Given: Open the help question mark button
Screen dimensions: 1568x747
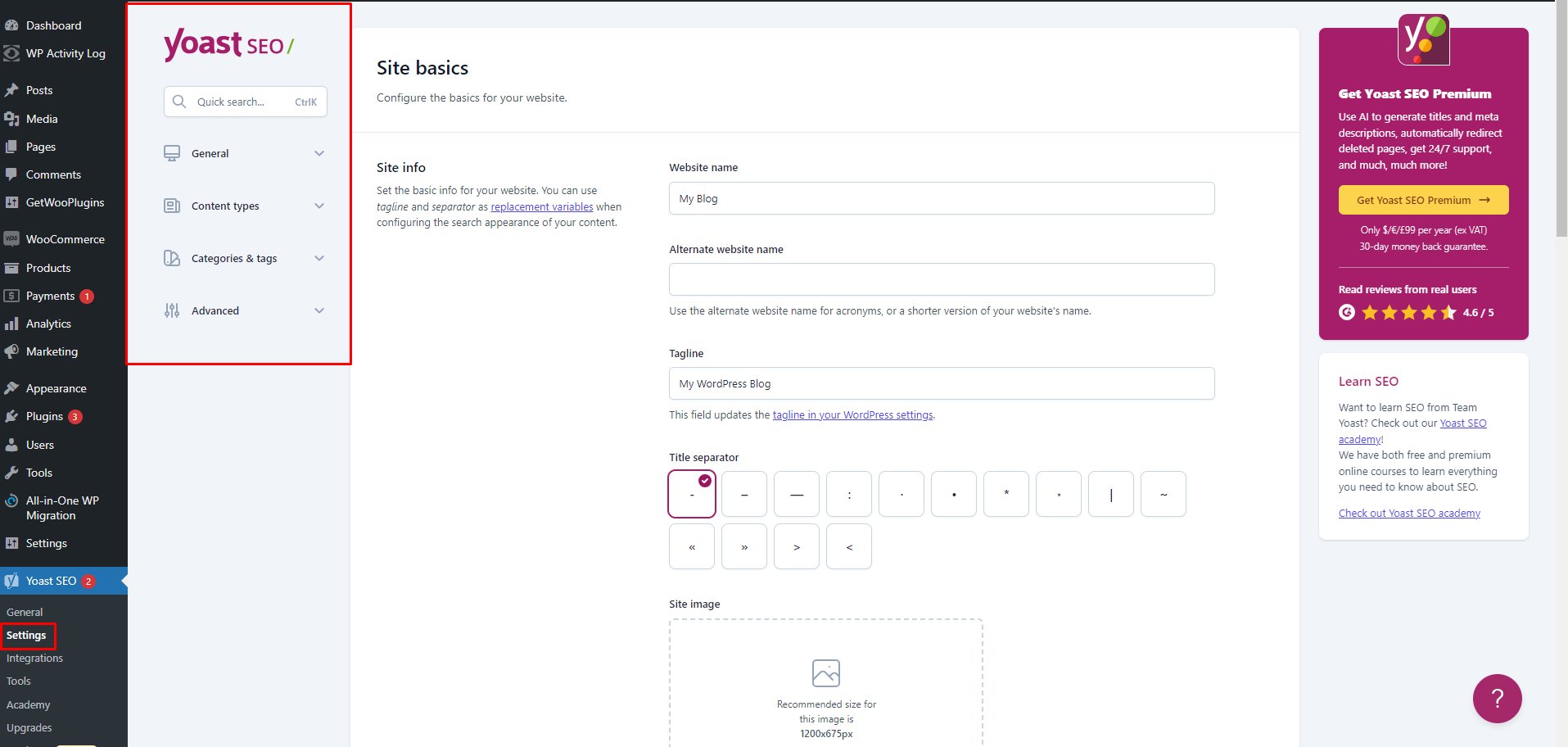Looking at the screenshot, I should click(x=1497, y=698).
